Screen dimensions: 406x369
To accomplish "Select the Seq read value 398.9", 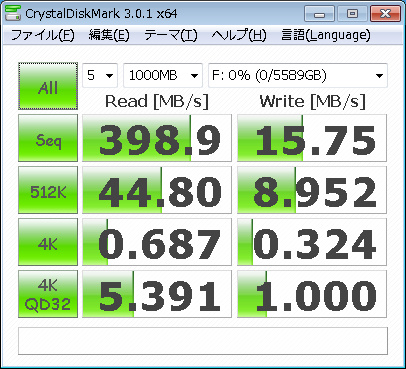I will point(157,138).
